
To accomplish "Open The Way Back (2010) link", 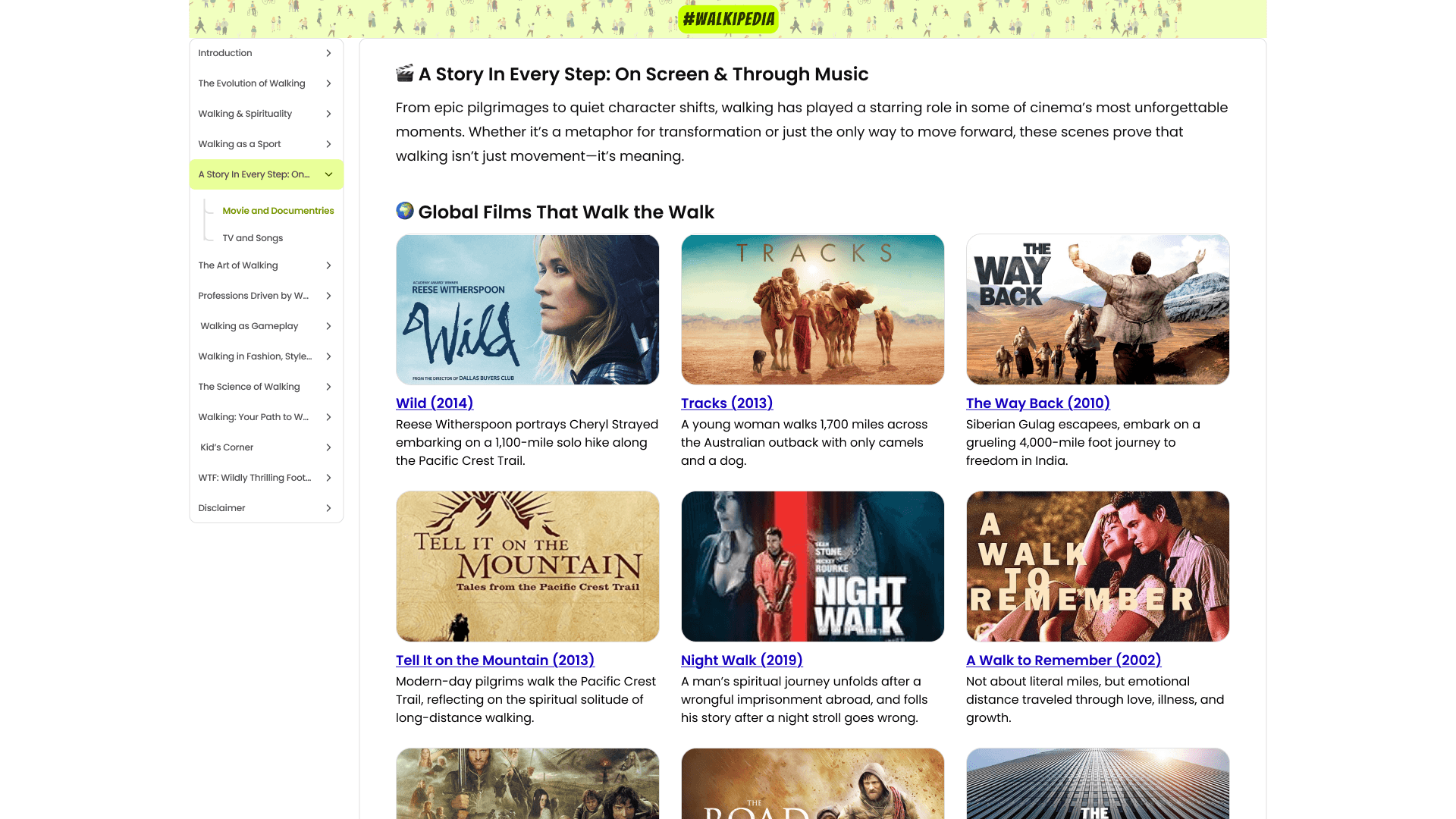I will tap(1037, 403).
